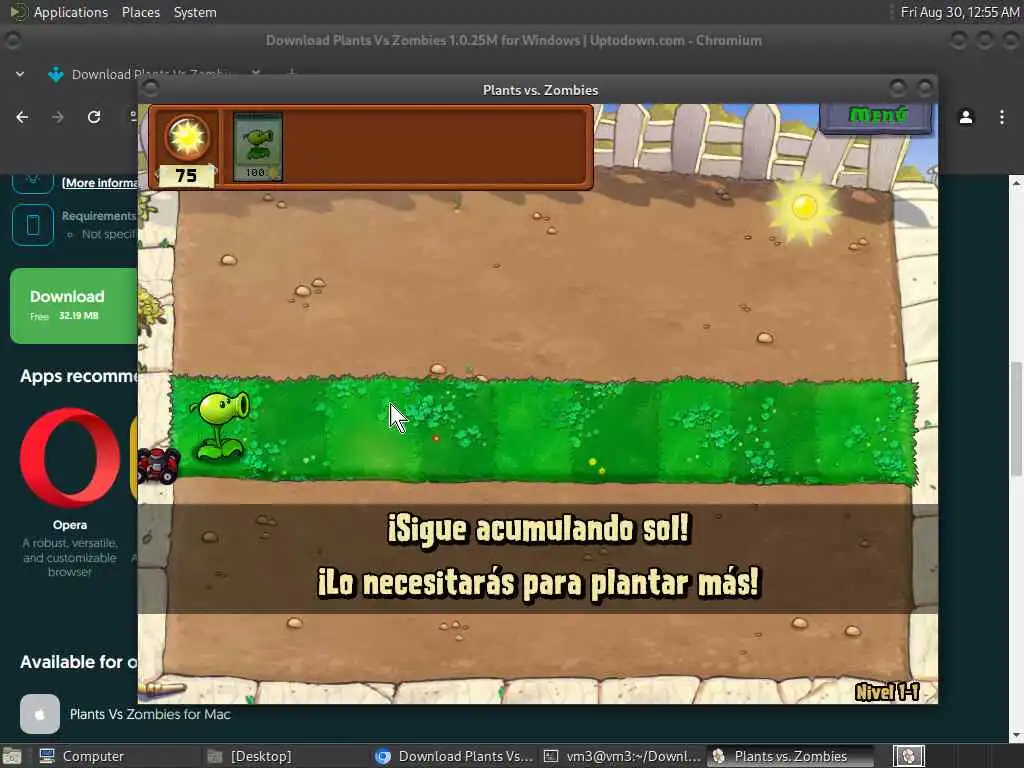Click the Opera app icon
This screenshot has height=768, width=1024.
coord(70,458)
